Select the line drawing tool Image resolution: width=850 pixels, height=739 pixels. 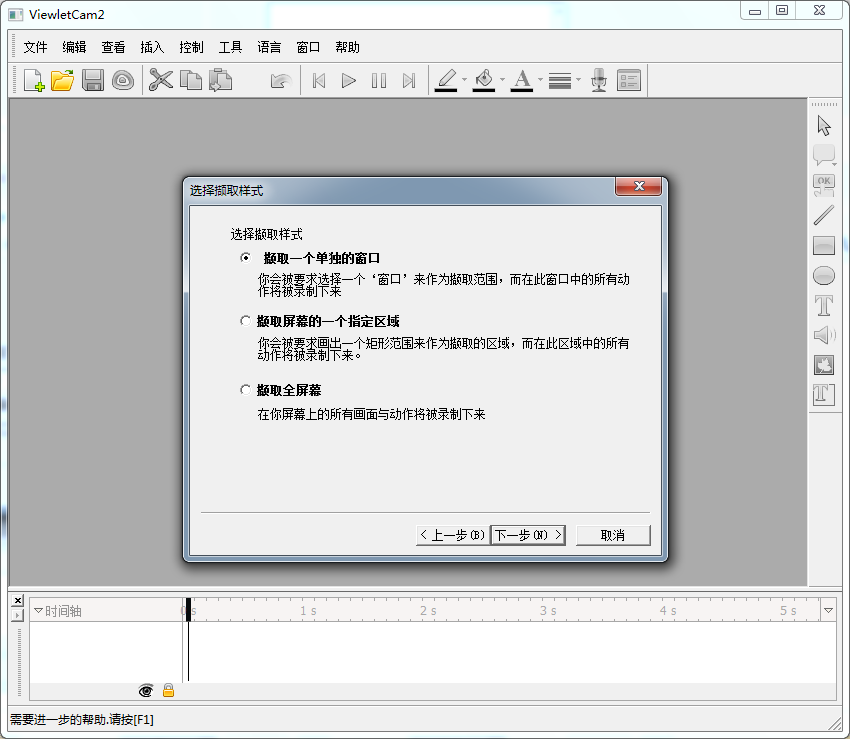[x=824, y=215]
